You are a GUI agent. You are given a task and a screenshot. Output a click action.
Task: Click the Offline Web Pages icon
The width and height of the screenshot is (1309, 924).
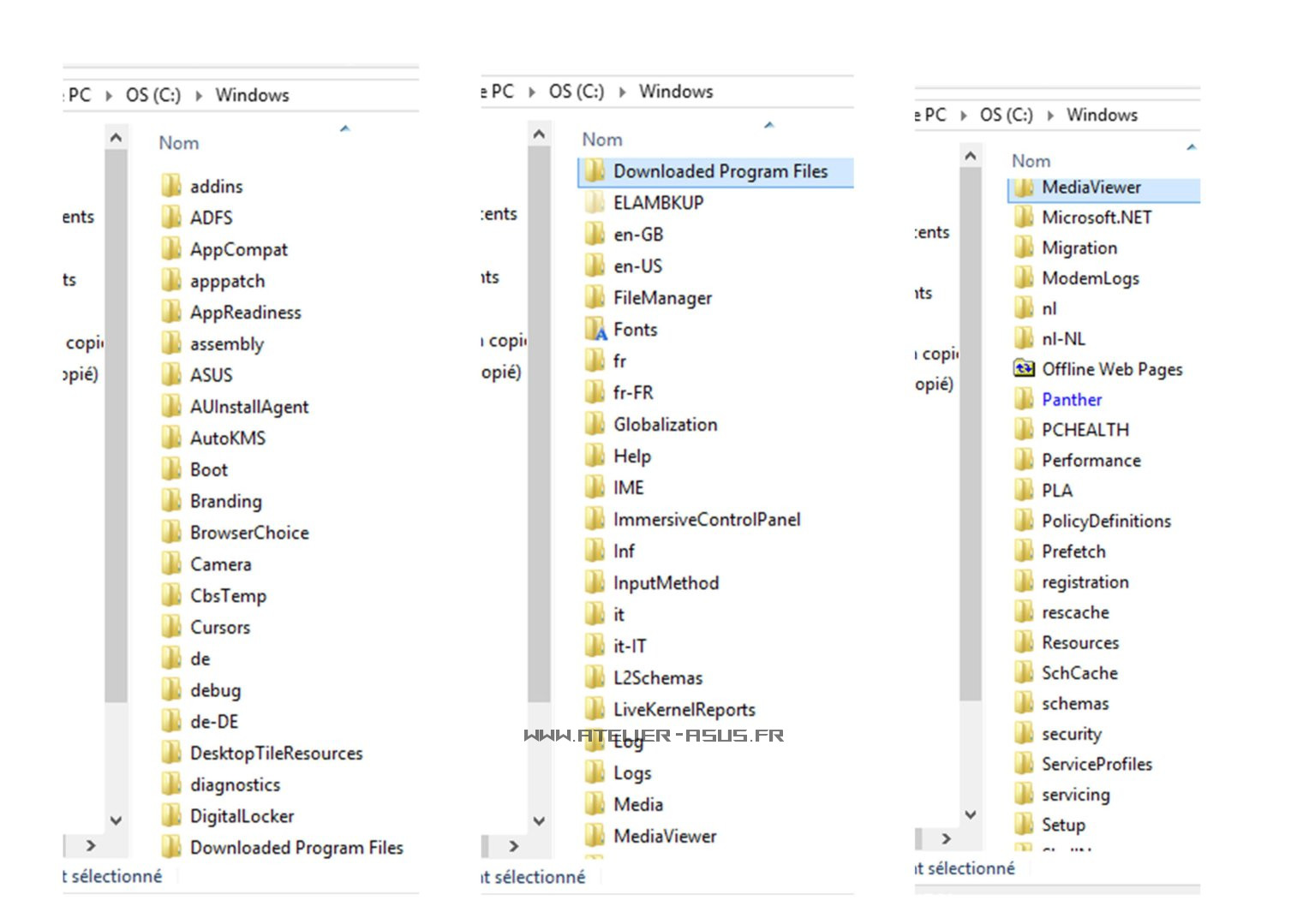pyautogui.click(x=1024, y=369)
